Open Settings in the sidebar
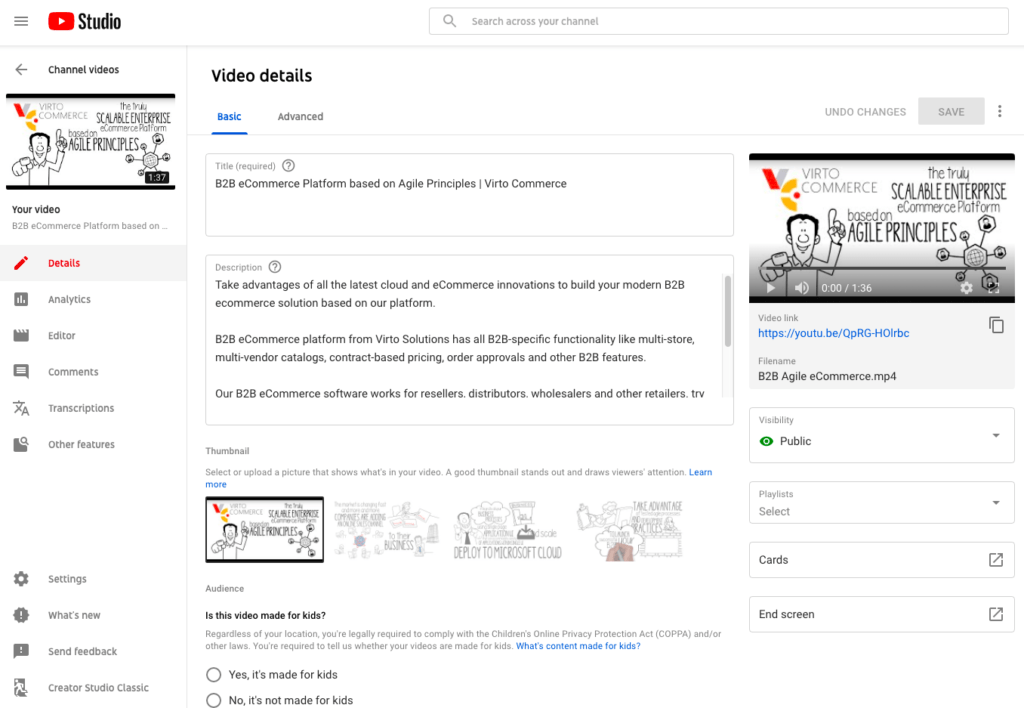 tap(93, 579)
